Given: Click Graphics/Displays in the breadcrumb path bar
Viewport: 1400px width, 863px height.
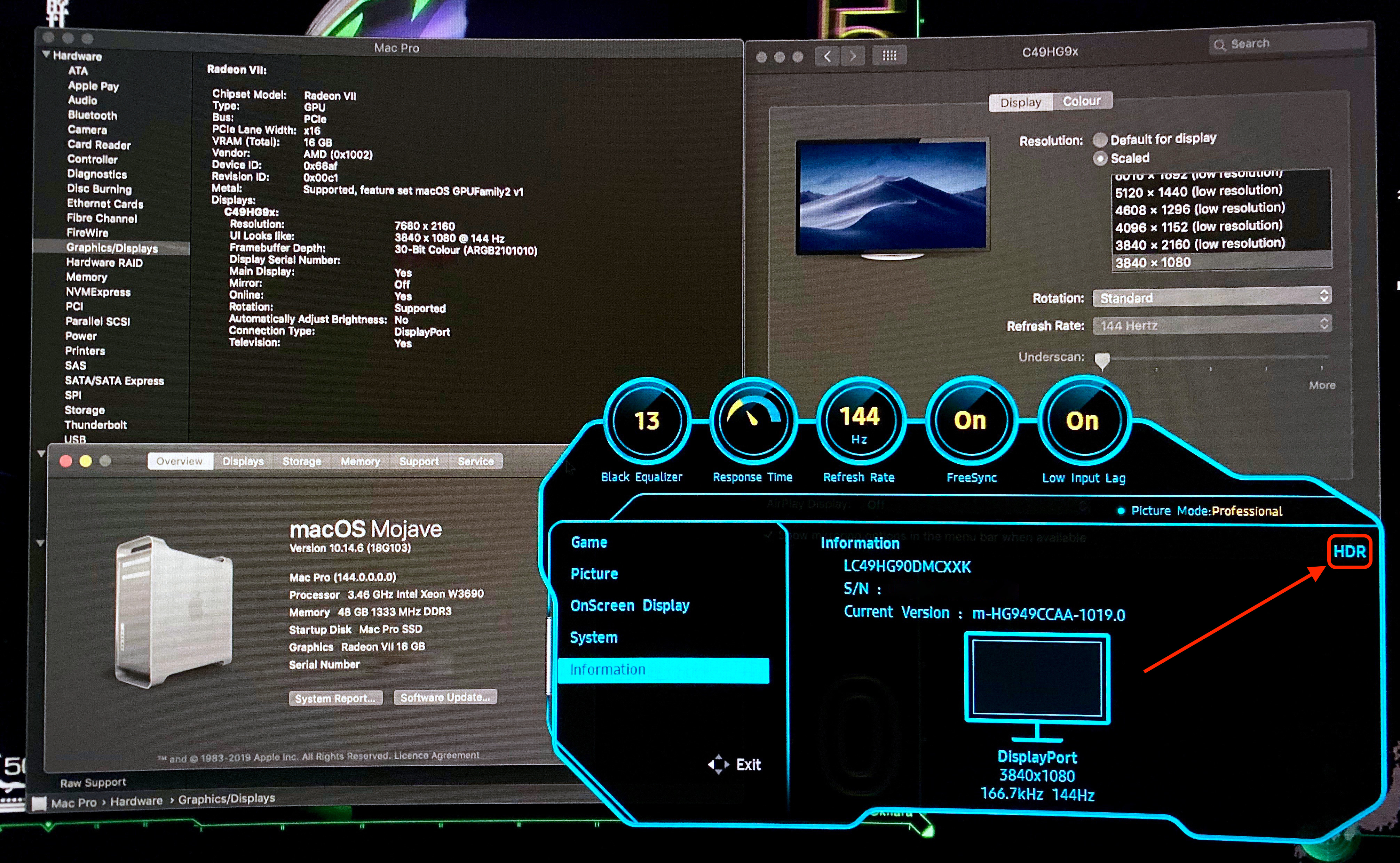Looking at the screenshot, I should click(227, 799).
